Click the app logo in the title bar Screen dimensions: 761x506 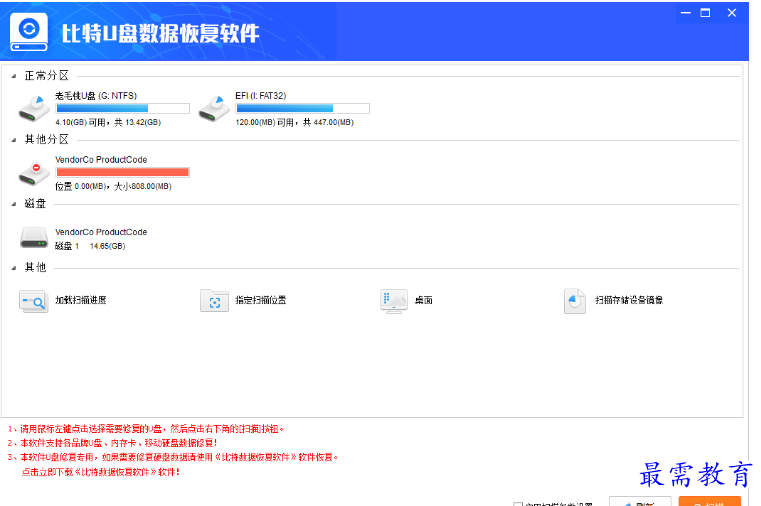(x=29, y=32)
